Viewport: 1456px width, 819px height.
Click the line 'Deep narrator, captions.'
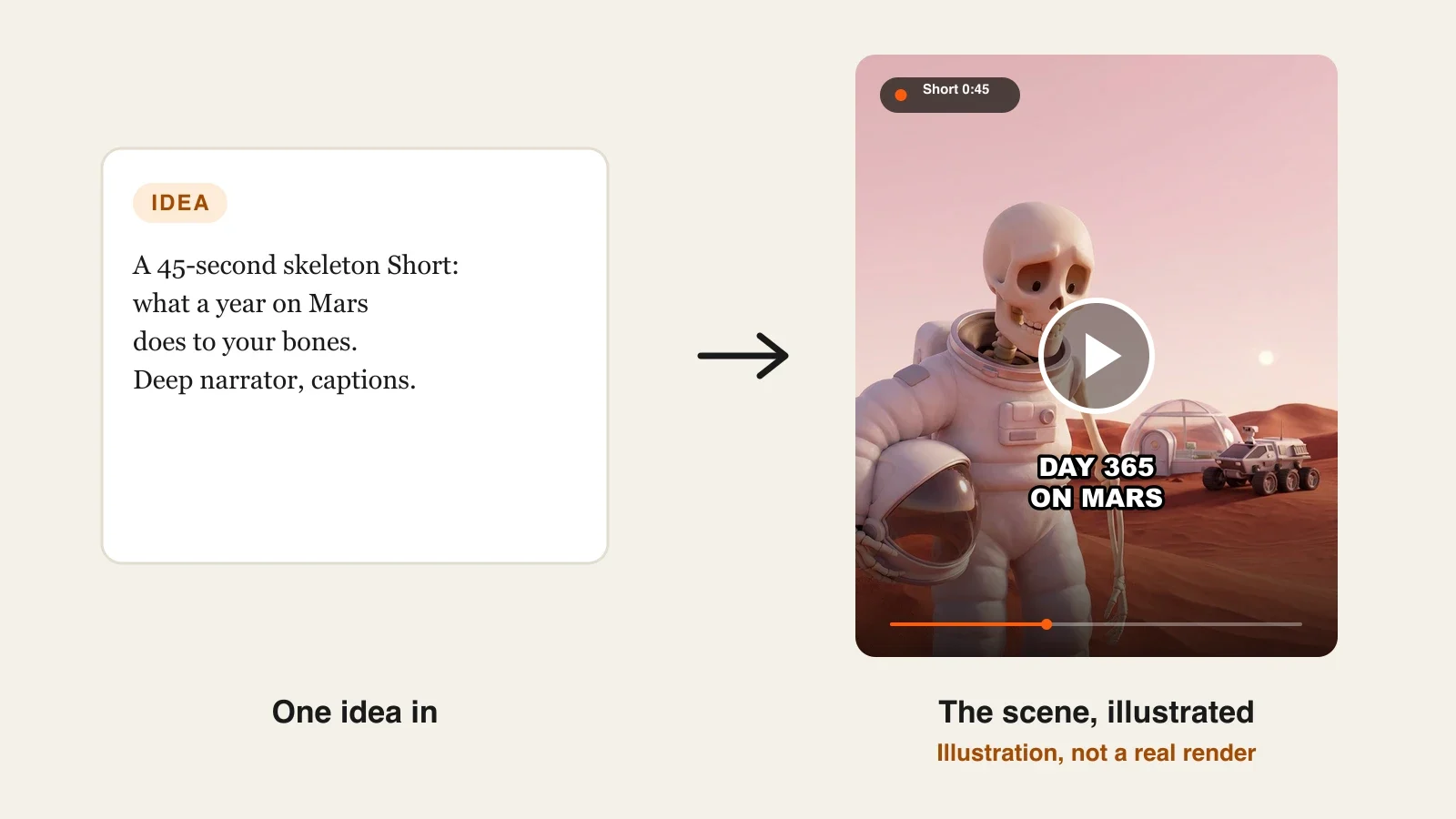[x=274, y=379]
